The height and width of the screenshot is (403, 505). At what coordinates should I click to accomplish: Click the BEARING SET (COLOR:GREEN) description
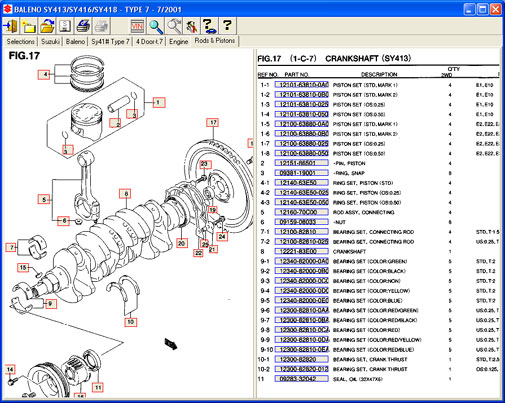370,262
